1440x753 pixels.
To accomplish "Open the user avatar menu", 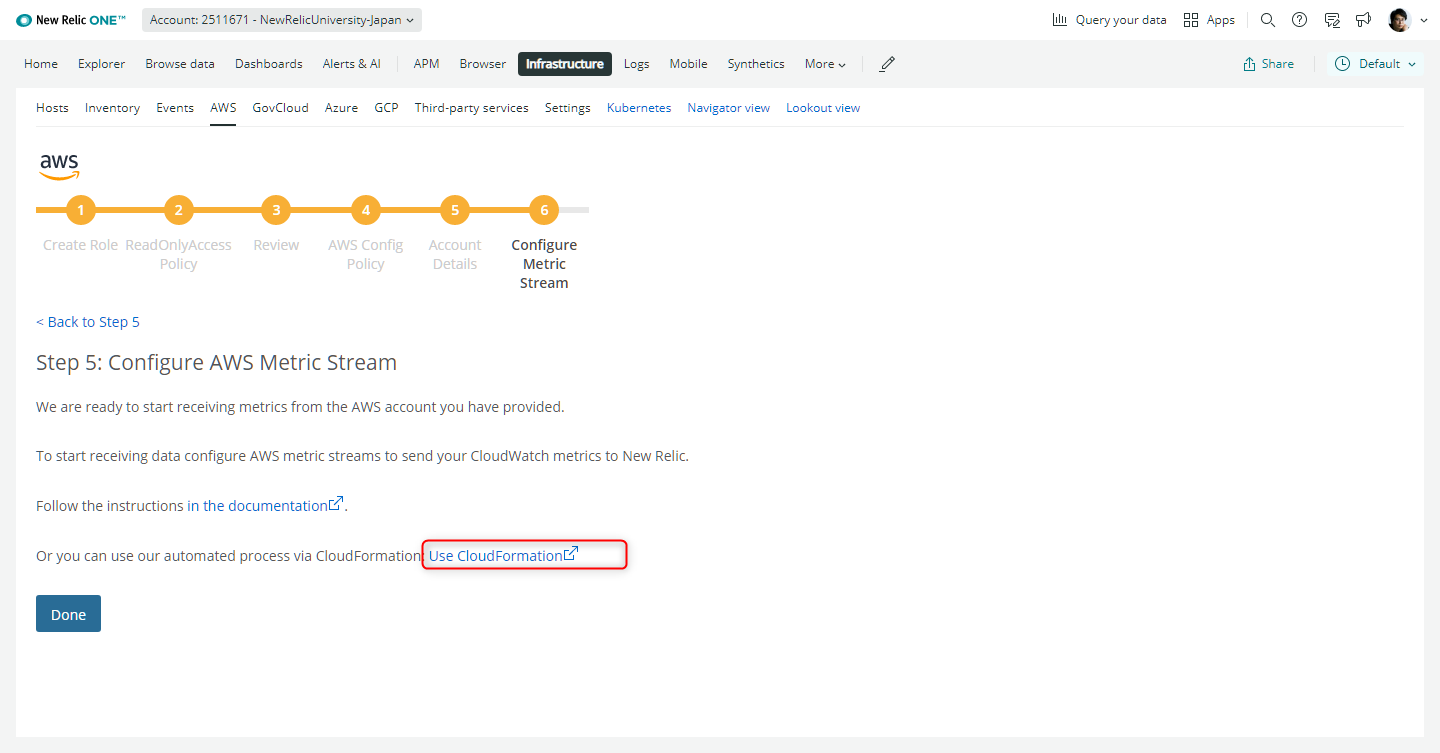I will click(1400, 20).
